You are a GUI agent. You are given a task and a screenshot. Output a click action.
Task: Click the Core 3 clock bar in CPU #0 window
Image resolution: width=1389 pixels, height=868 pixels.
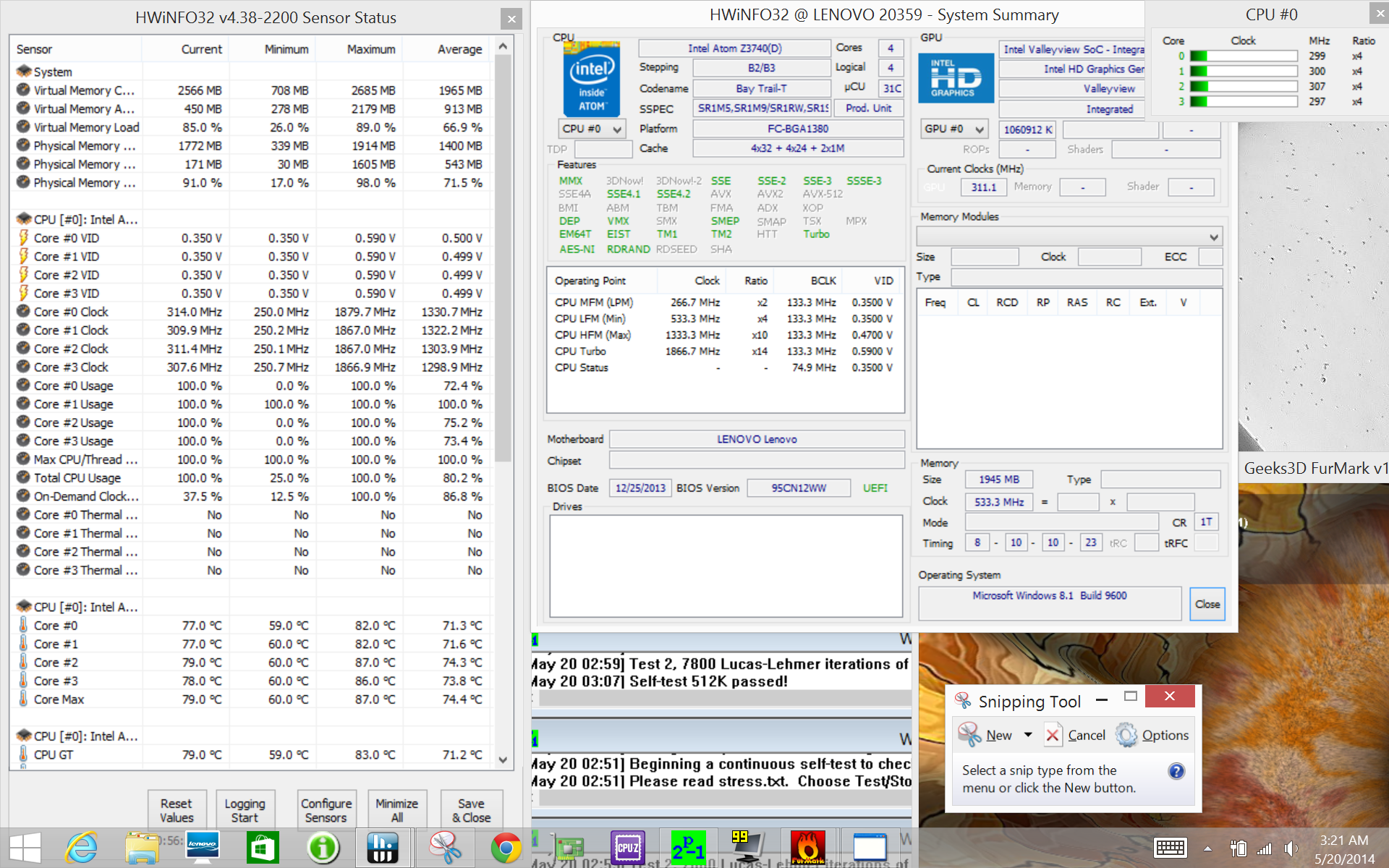pos(1244,101)
